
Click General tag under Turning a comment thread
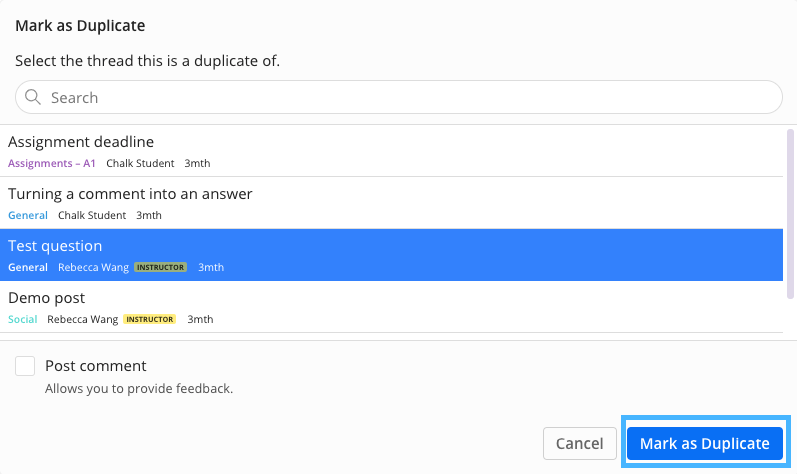(28, 215)
